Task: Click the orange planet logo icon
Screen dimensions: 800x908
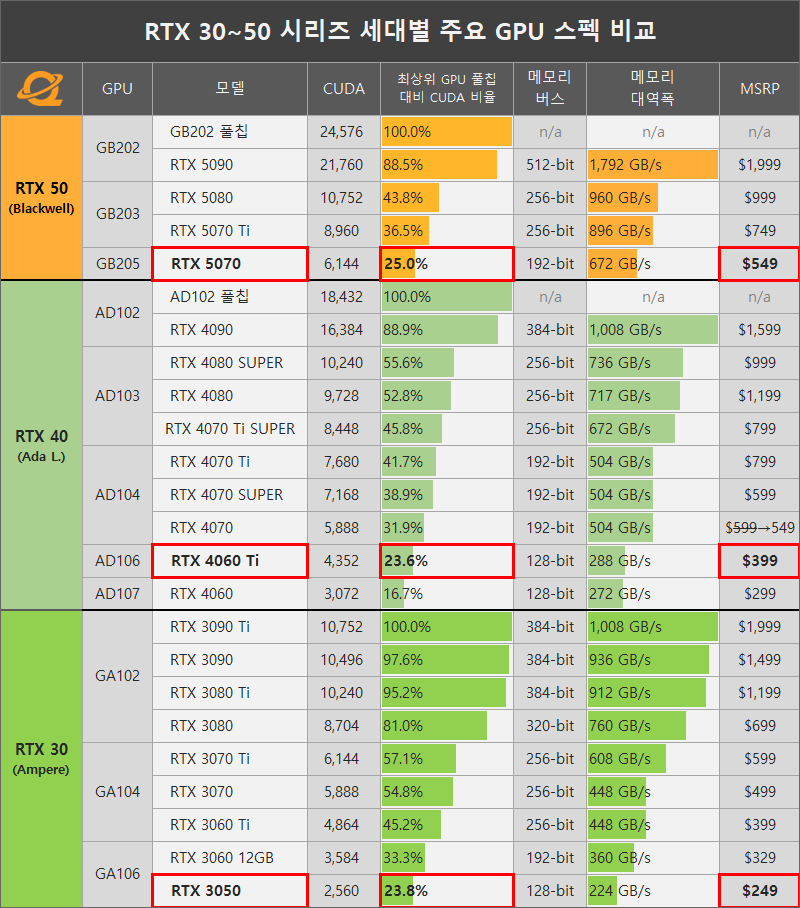Action: (x=41, y=89)
